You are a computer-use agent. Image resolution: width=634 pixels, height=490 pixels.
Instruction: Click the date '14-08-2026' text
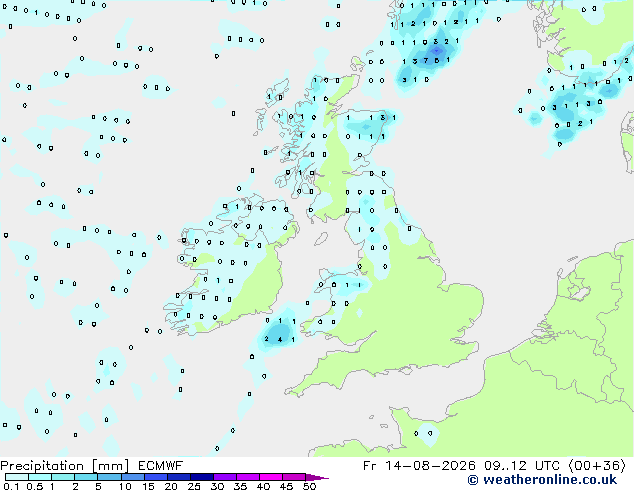coord(430,466)
